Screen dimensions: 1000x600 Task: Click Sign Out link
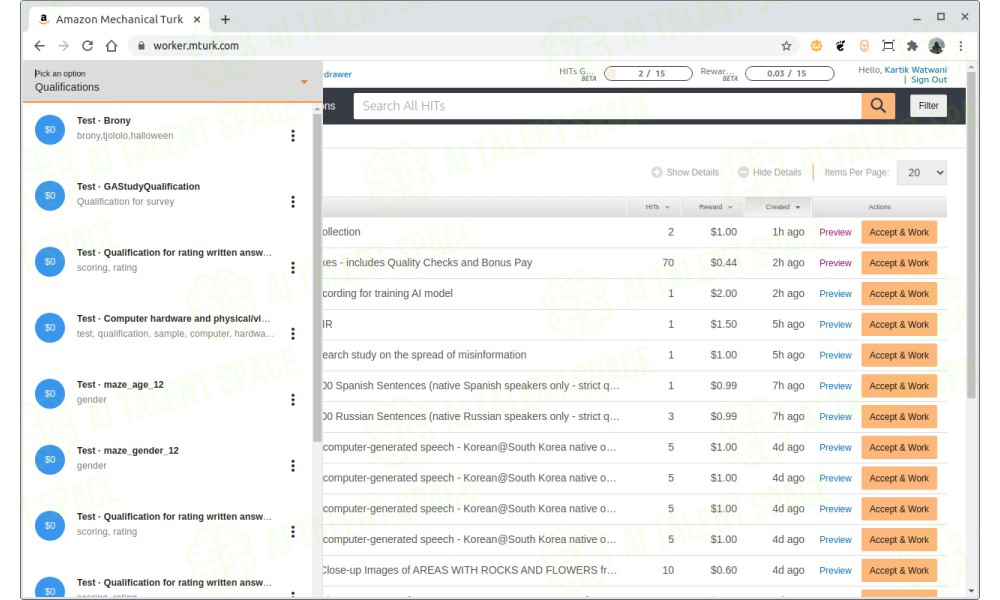click(929, 80)
